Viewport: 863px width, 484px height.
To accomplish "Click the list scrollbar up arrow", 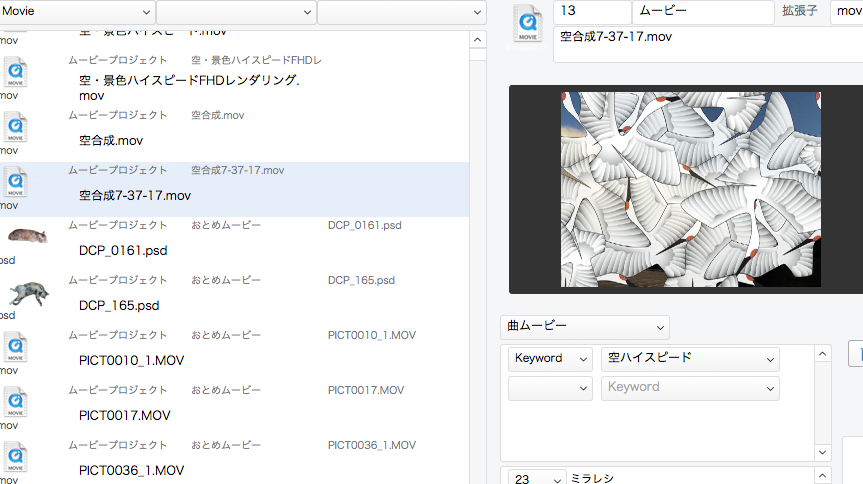I will coord(477,40).
